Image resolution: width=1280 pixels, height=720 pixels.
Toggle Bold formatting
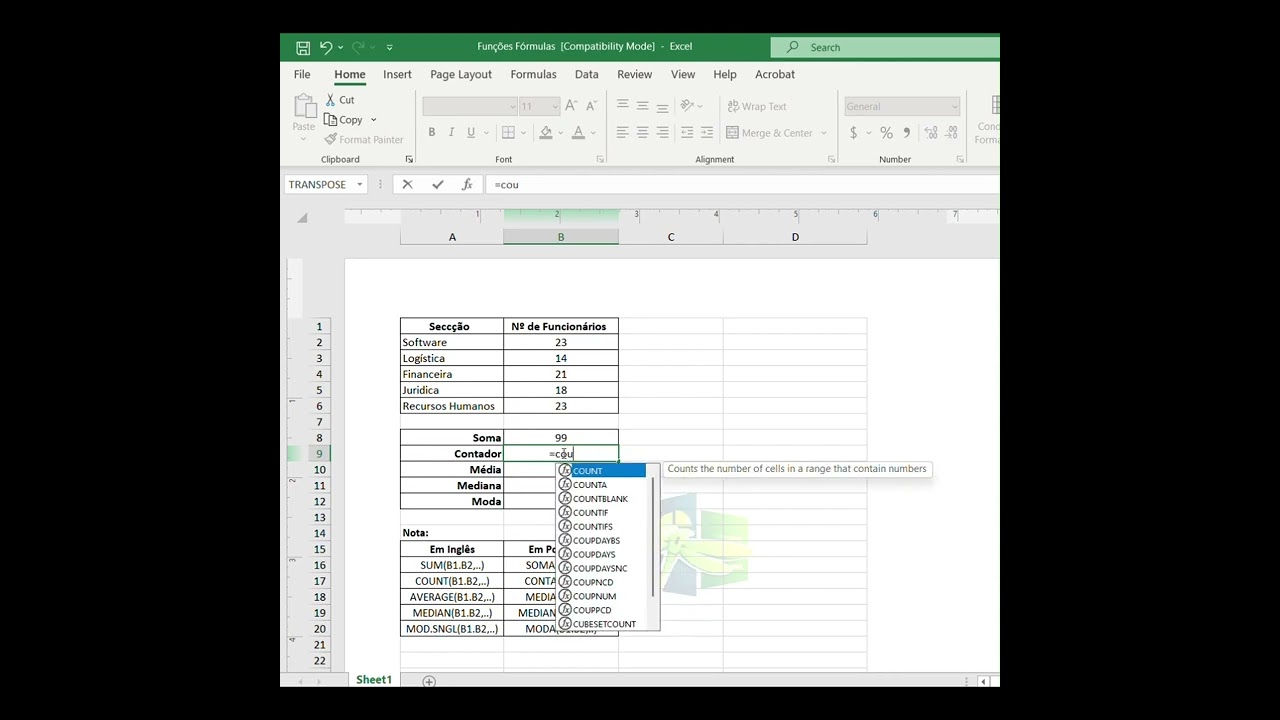[431, 133]
